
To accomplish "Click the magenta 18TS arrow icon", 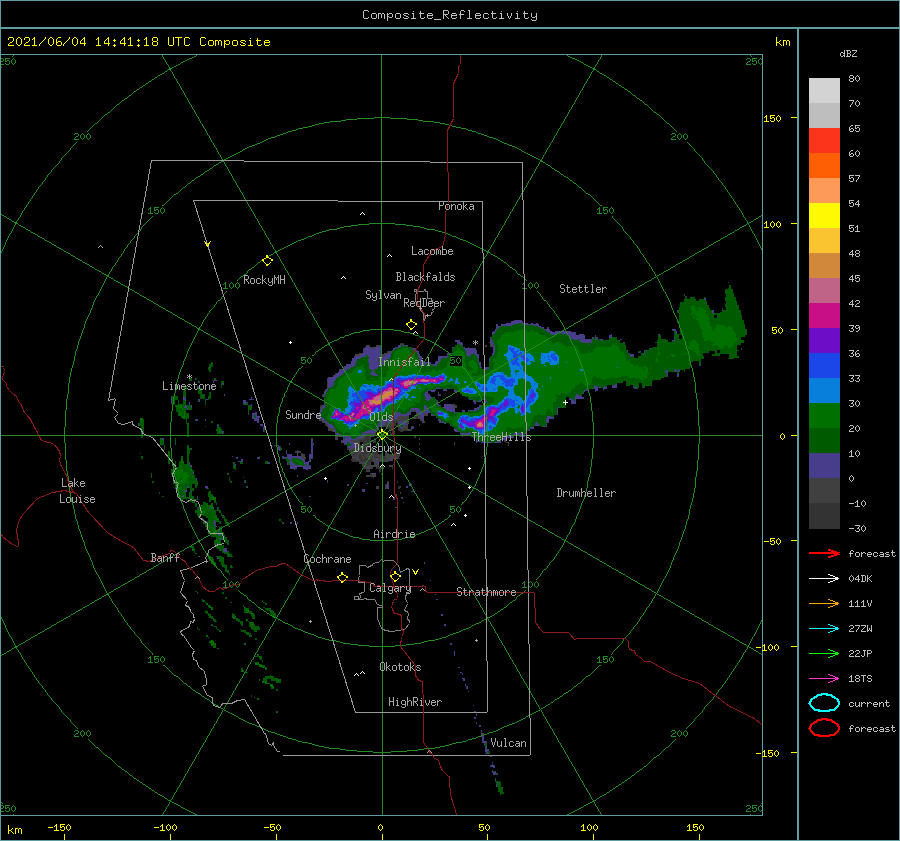I will coord(824,679).
